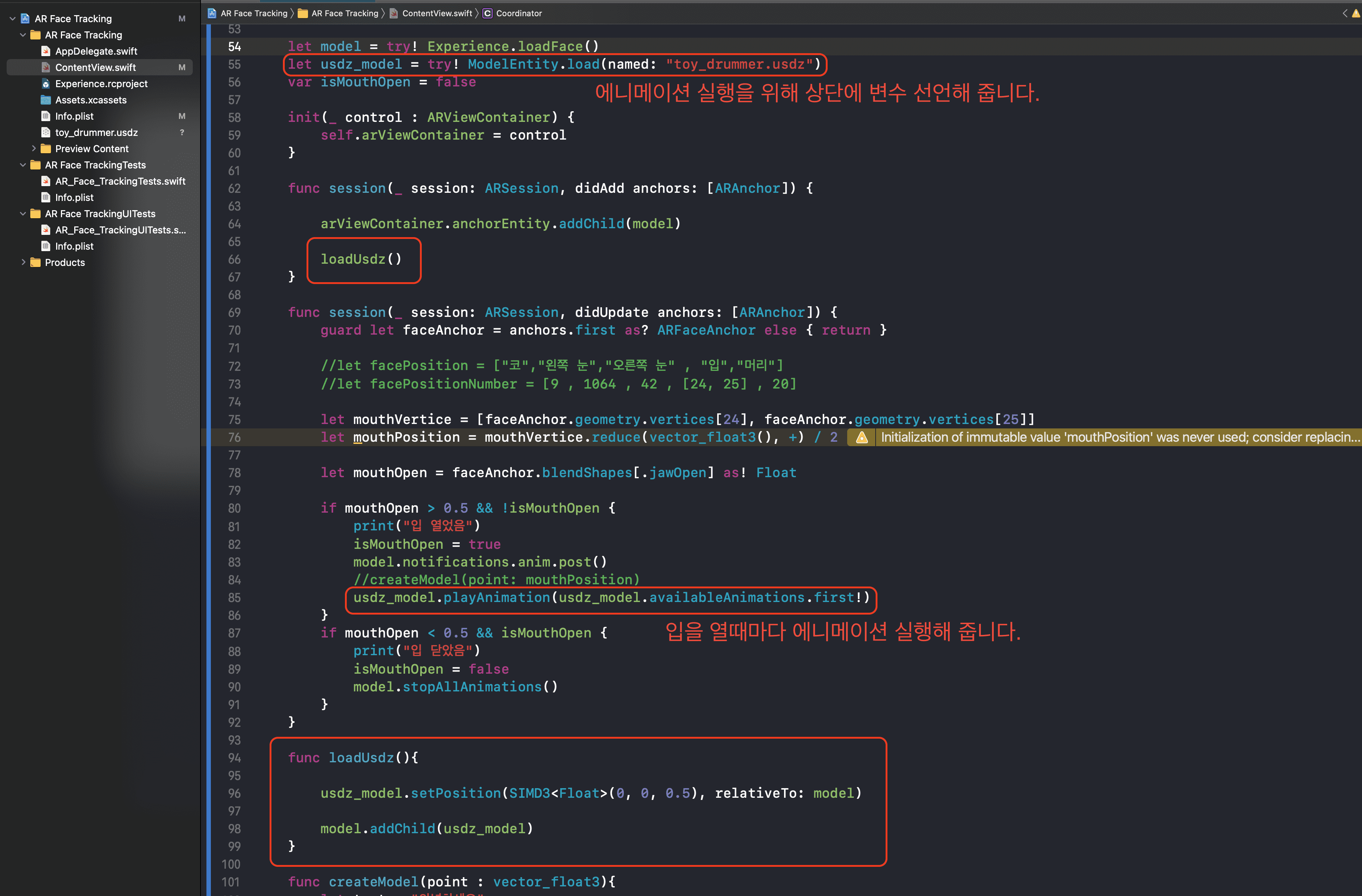Viewport: 1362px width, 896px height.
Task: Select Assets.xcassets in the navigator
Action: (90, 100)
